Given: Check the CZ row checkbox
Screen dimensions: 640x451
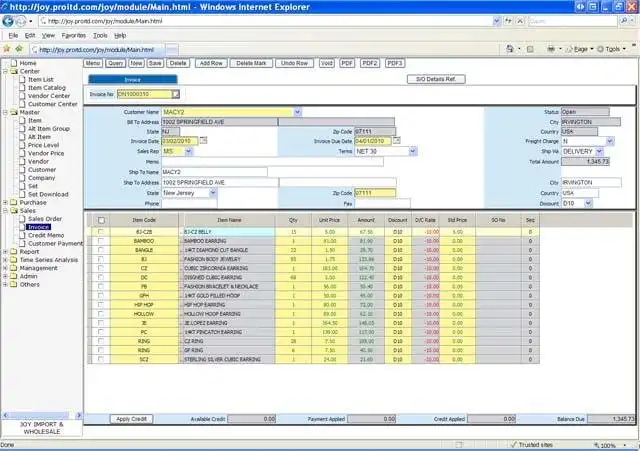Looking at the screenshot, I should click(x=100, y=268).
